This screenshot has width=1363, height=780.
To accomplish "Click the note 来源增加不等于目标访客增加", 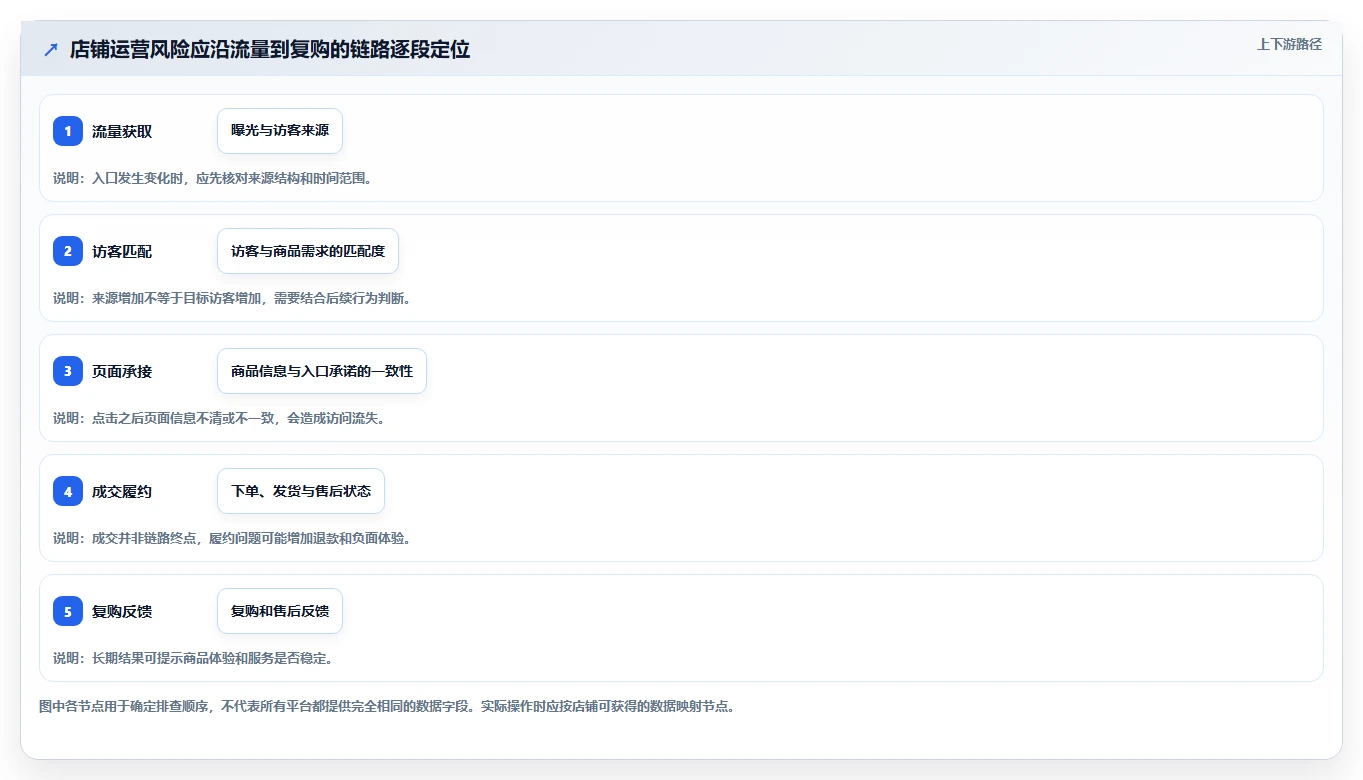I will point(178,298).
